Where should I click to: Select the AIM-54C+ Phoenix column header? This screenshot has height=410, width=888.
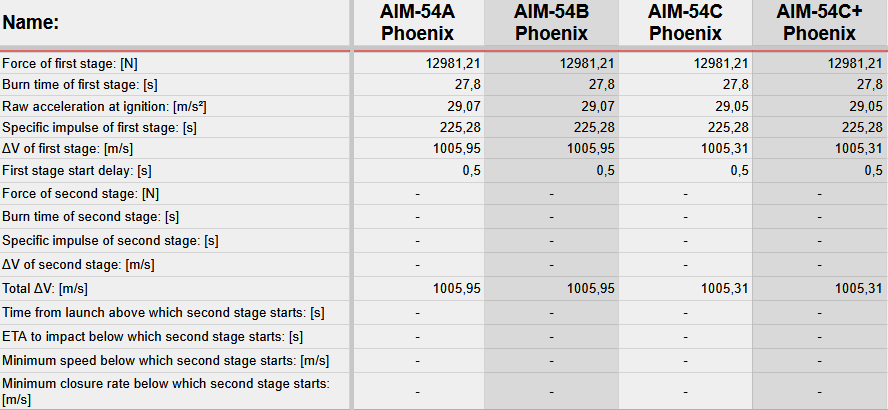coord(819,23)
